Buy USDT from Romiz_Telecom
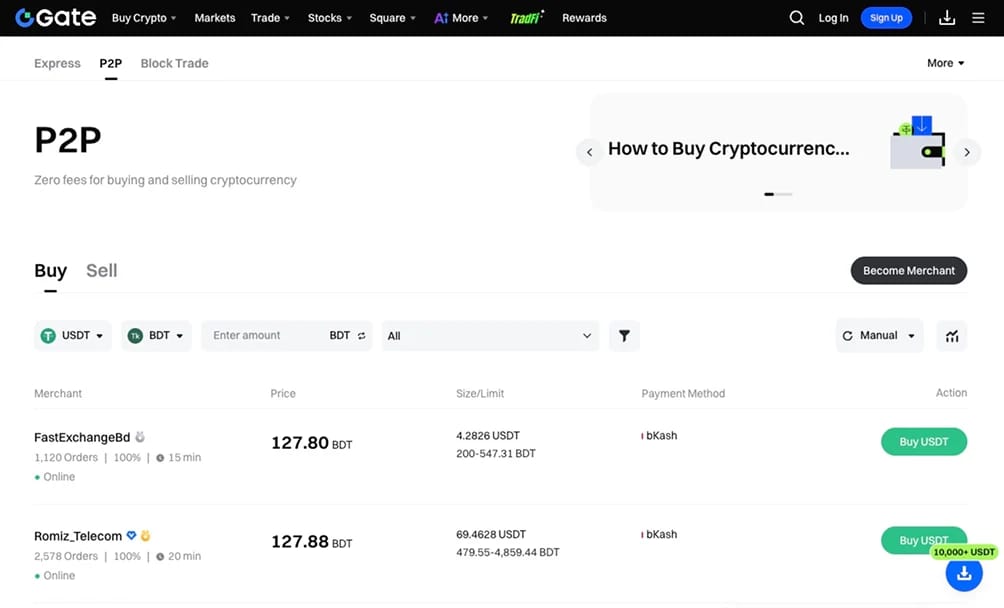The image size is (1004, 608). [x=924, y=540]
